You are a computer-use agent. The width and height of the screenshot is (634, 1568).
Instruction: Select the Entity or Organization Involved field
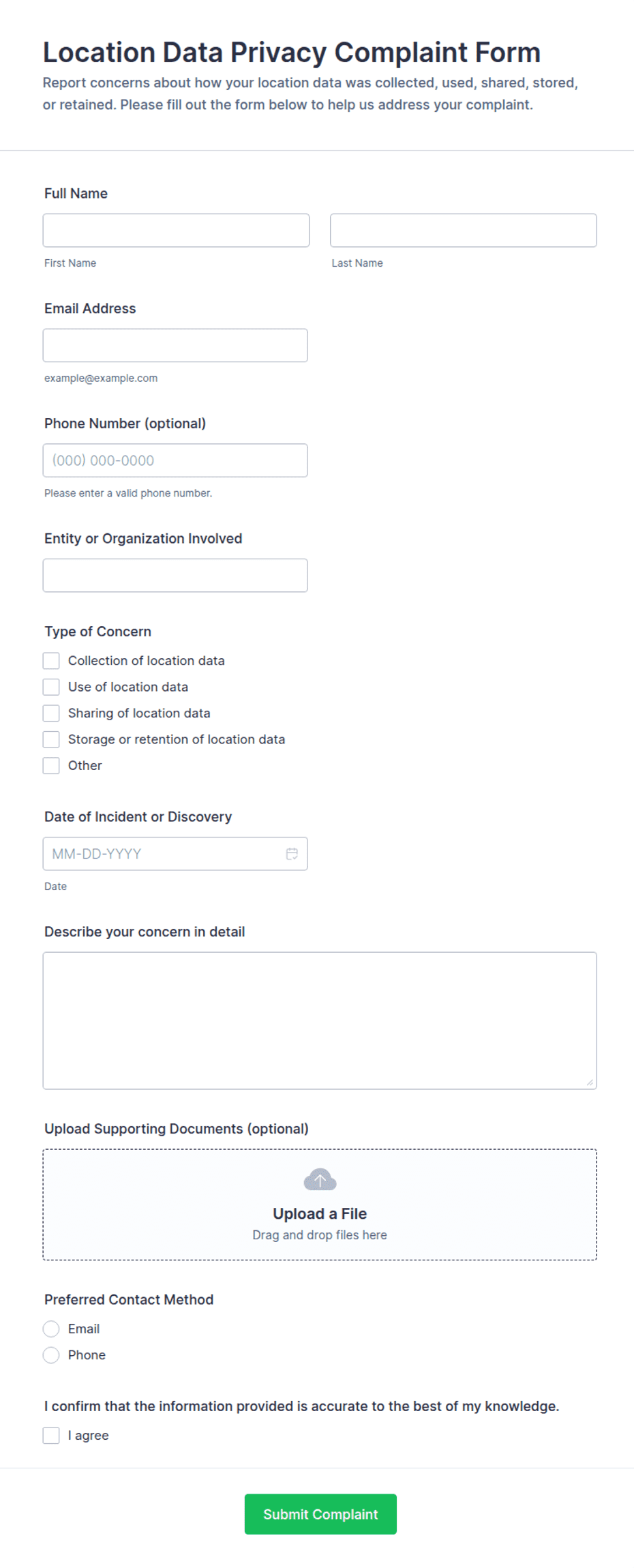point(175,576)
